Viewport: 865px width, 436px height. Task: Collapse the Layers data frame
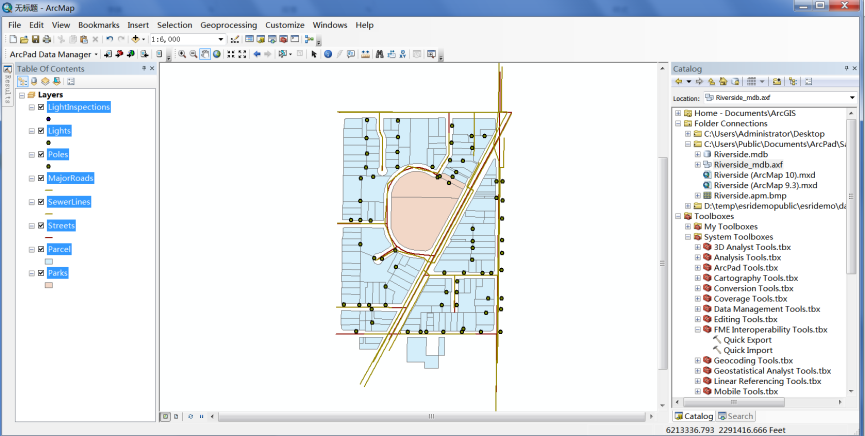point(22,95)
